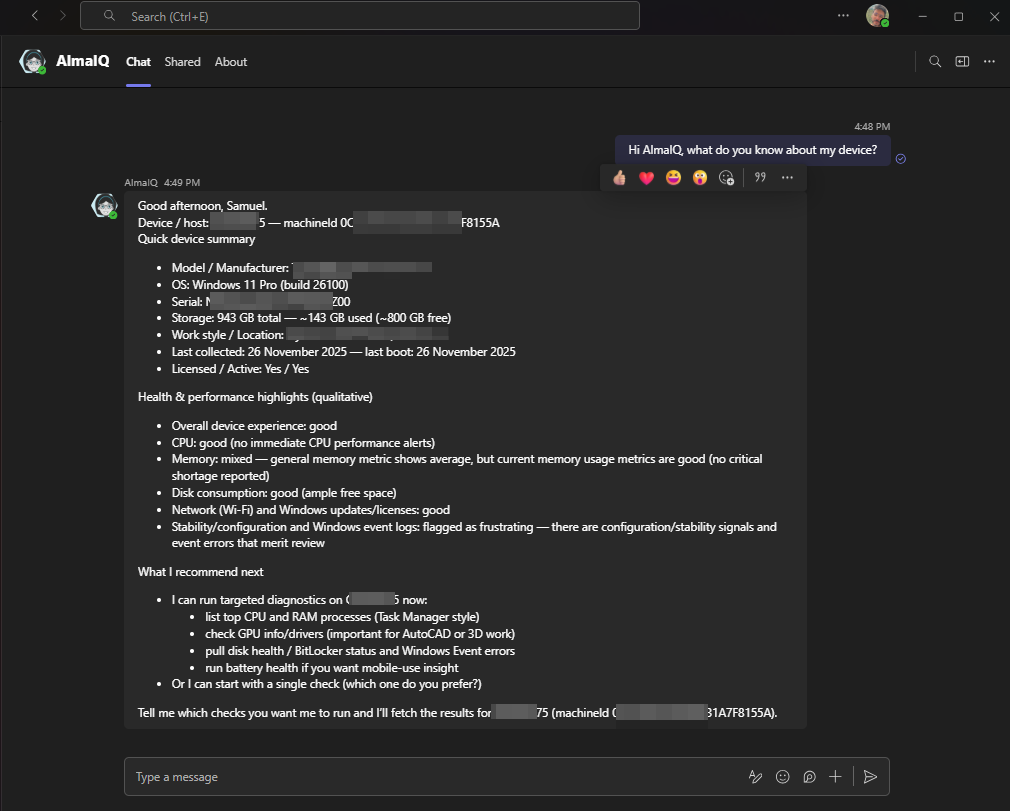Expand more reactions picker
The width and height of the screenshot is (1010, 811).
(727, 178)
